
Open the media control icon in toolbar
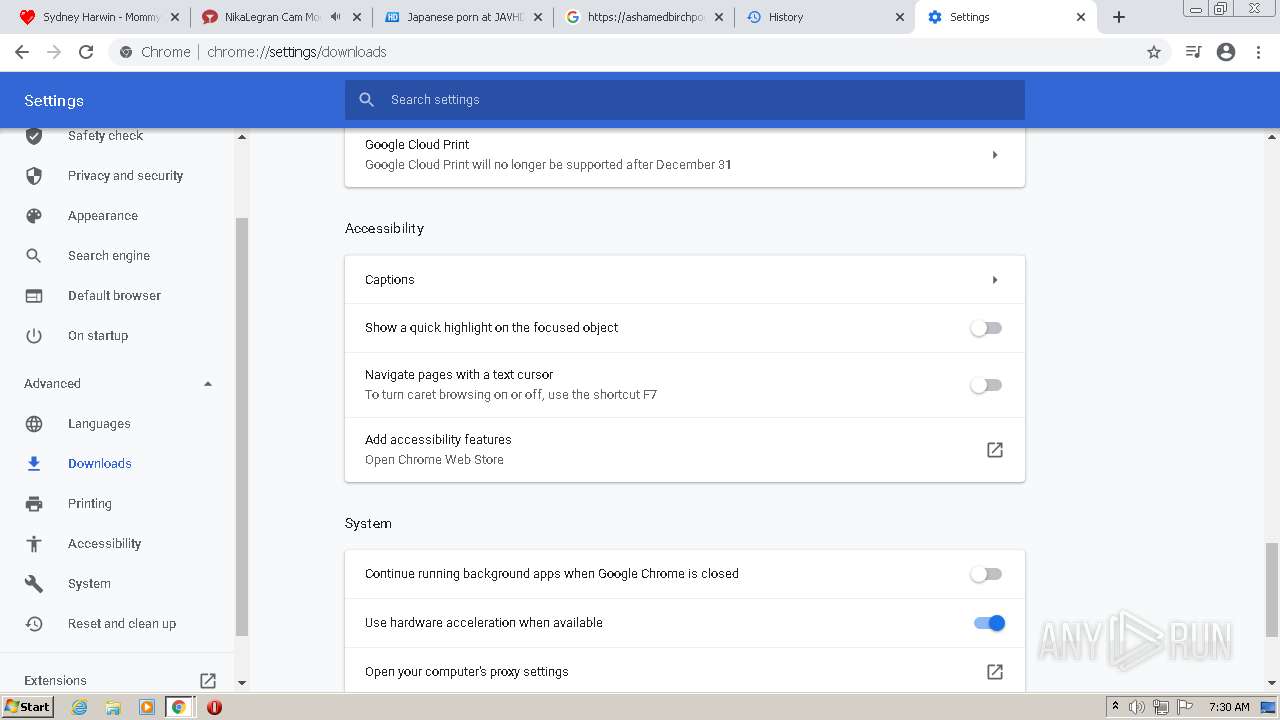(1193, 52)
